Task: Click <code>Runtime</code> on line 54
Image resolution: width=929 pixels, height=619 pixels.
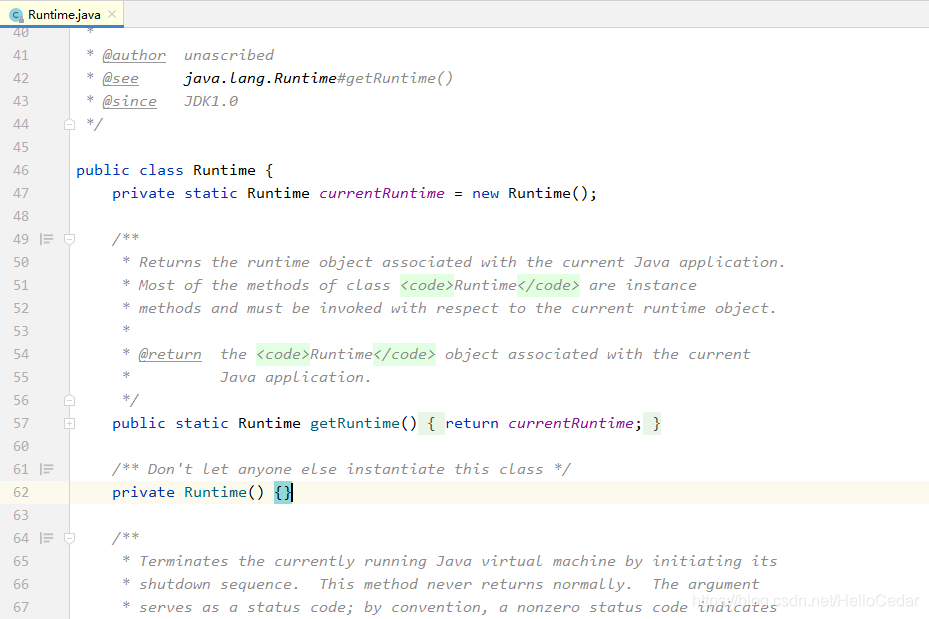Action: [345, 354]
